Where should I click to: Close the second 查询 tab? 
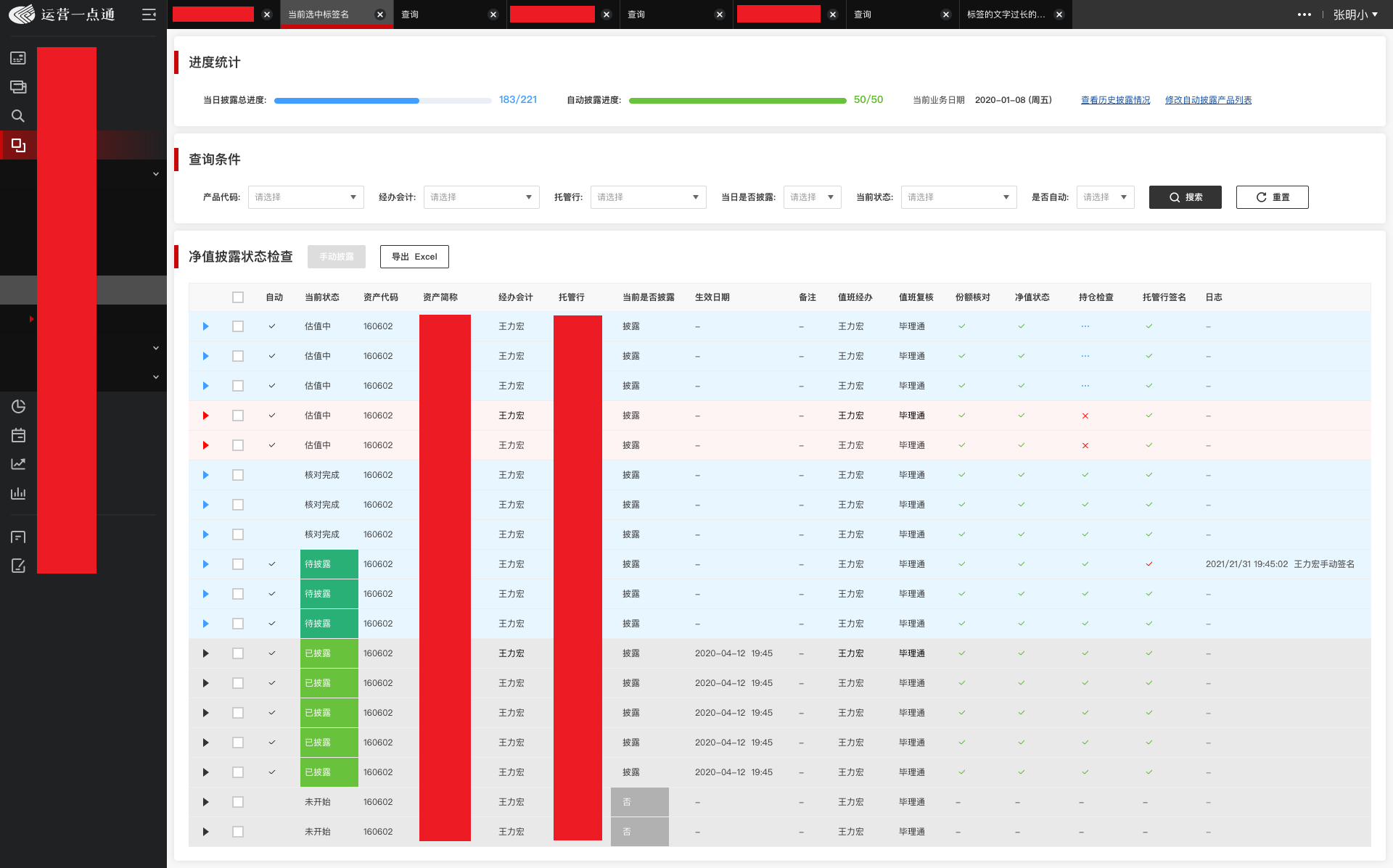720,15
